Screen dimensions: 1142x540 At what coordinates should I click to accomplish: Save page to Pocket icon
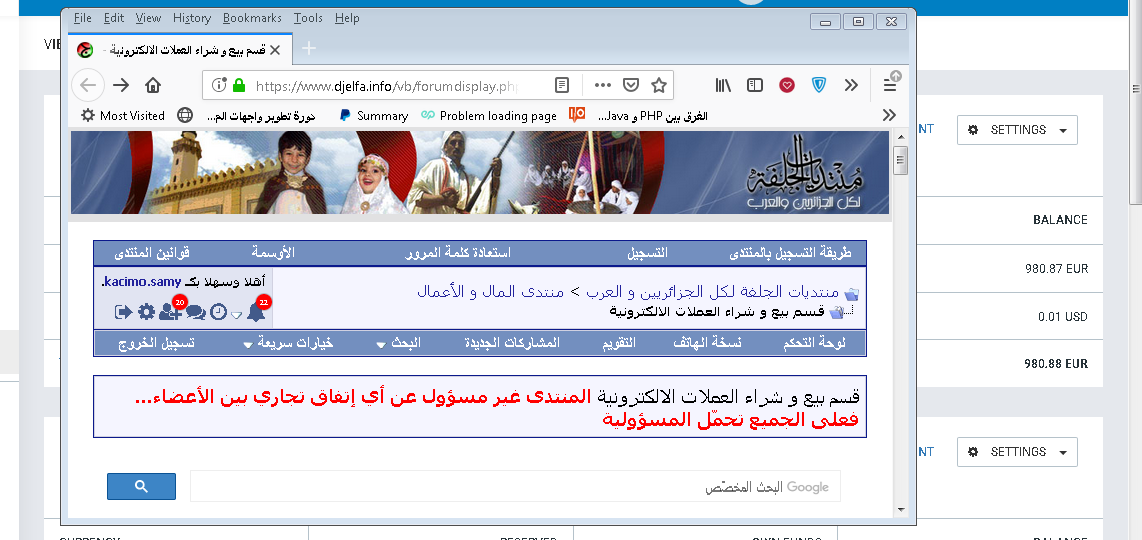(631, 85)
